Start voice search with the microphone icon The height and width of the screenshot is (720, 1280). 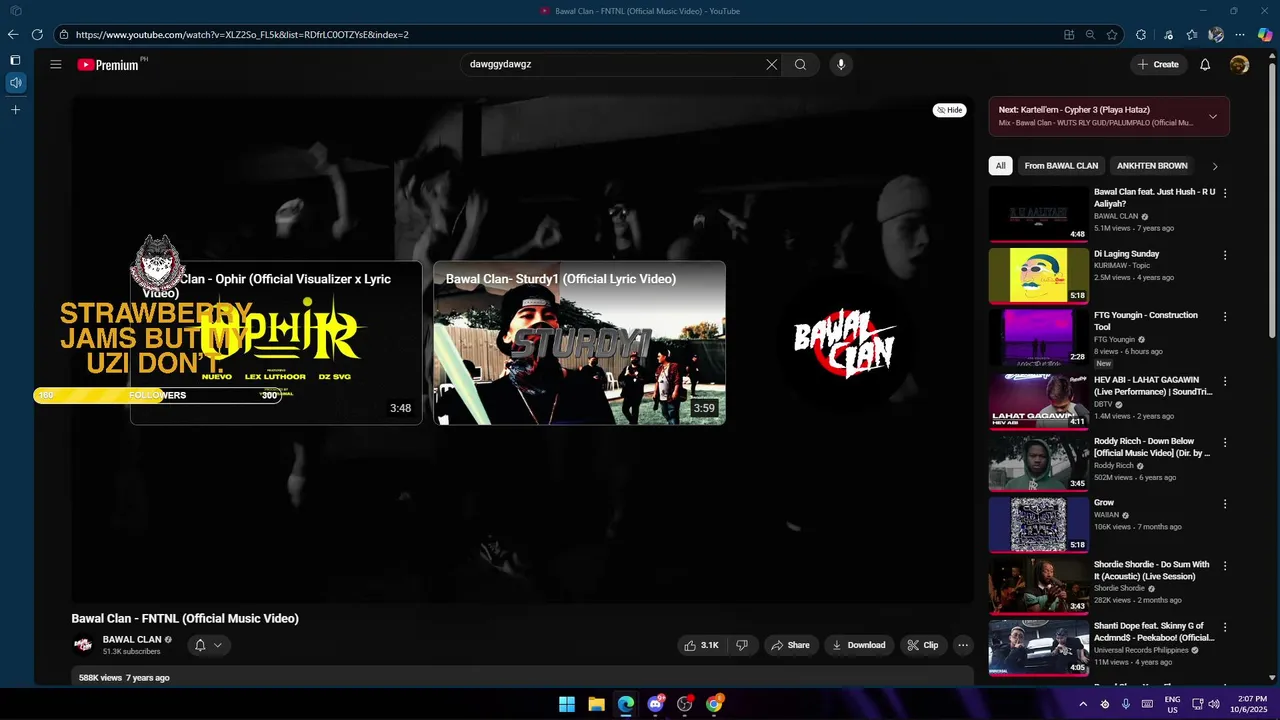point(841,64)
